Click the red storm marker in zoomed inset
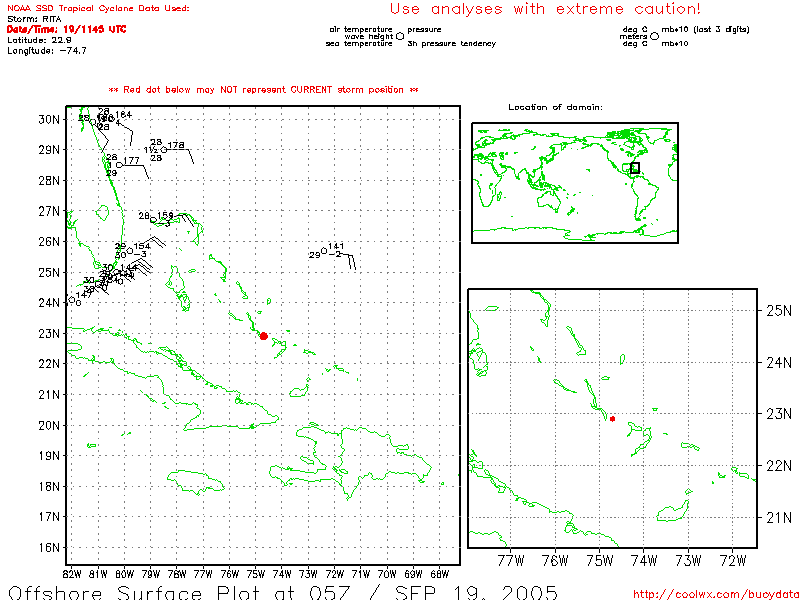 [x=612, y=419]
